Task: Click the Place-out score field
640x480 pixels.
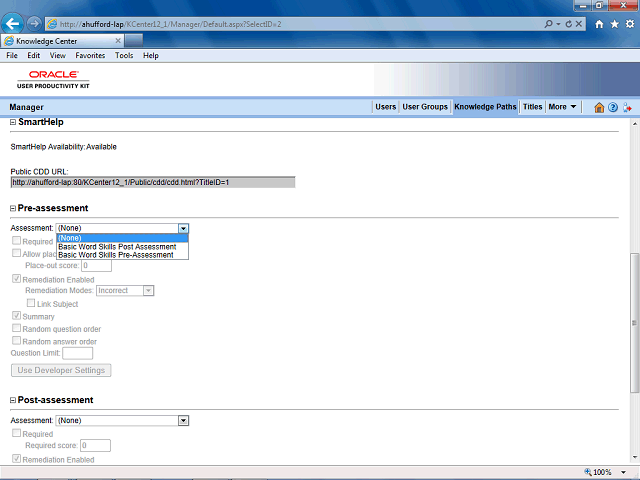Action: coord(96,266)
